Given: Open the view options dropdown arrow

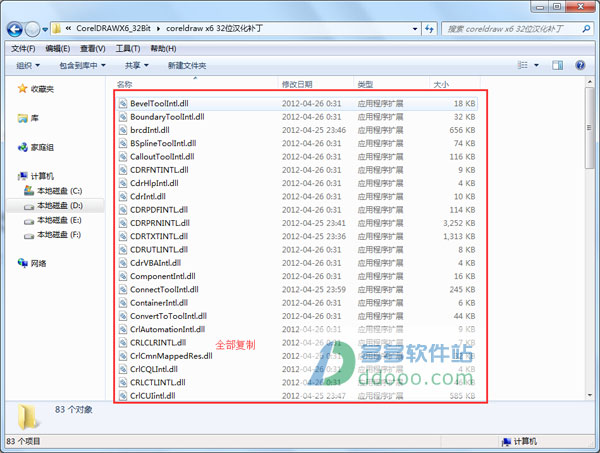Looking at the screenshot, I should pos(536,65).
